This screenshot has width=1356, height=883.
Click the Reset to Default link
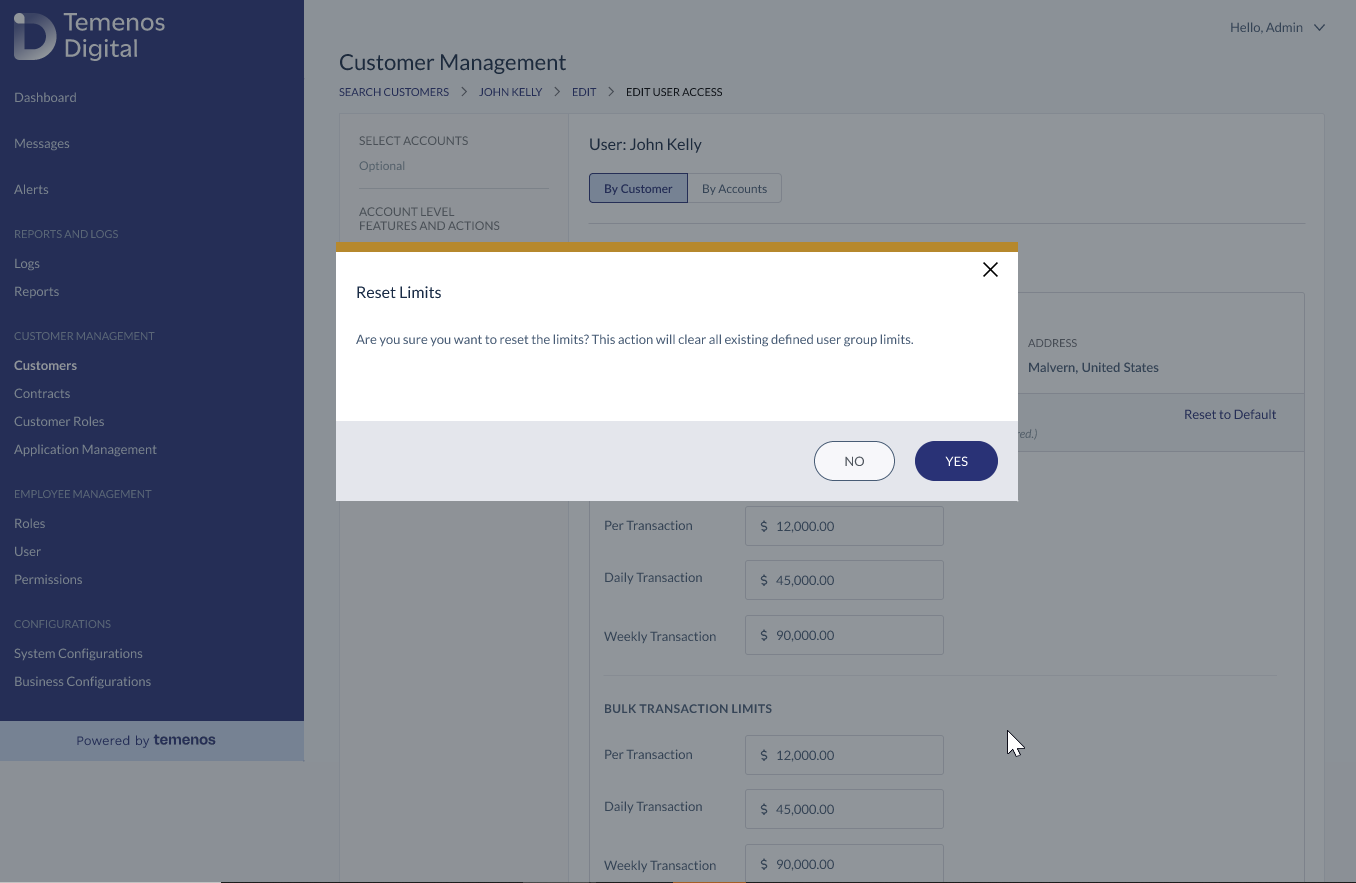click(1230, 414)
